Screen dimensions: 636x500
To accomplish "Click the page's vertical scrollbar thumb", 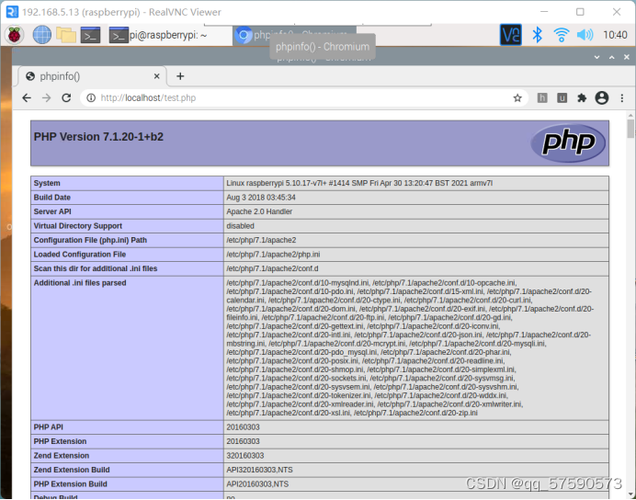I will coord(630,129).
